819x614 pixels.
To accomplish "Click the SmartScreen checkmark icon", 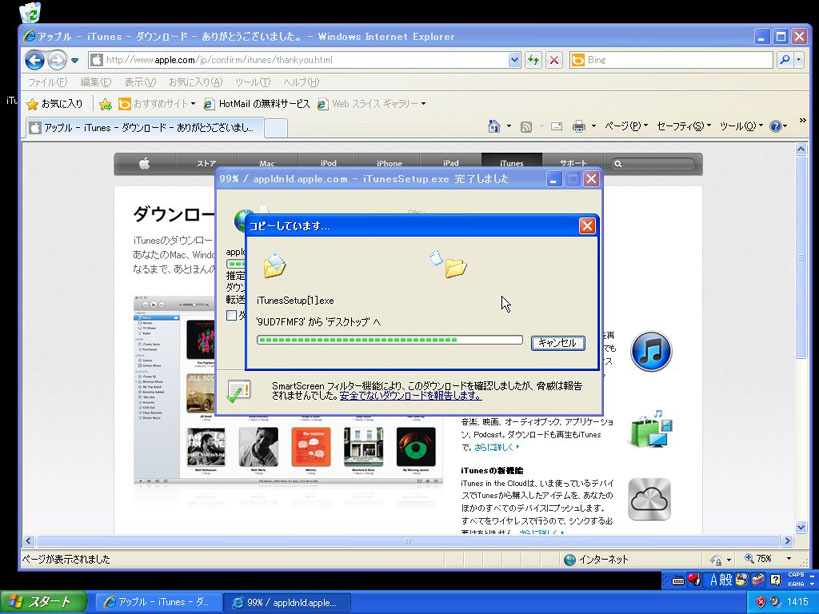I will click(x=239, y=391).
